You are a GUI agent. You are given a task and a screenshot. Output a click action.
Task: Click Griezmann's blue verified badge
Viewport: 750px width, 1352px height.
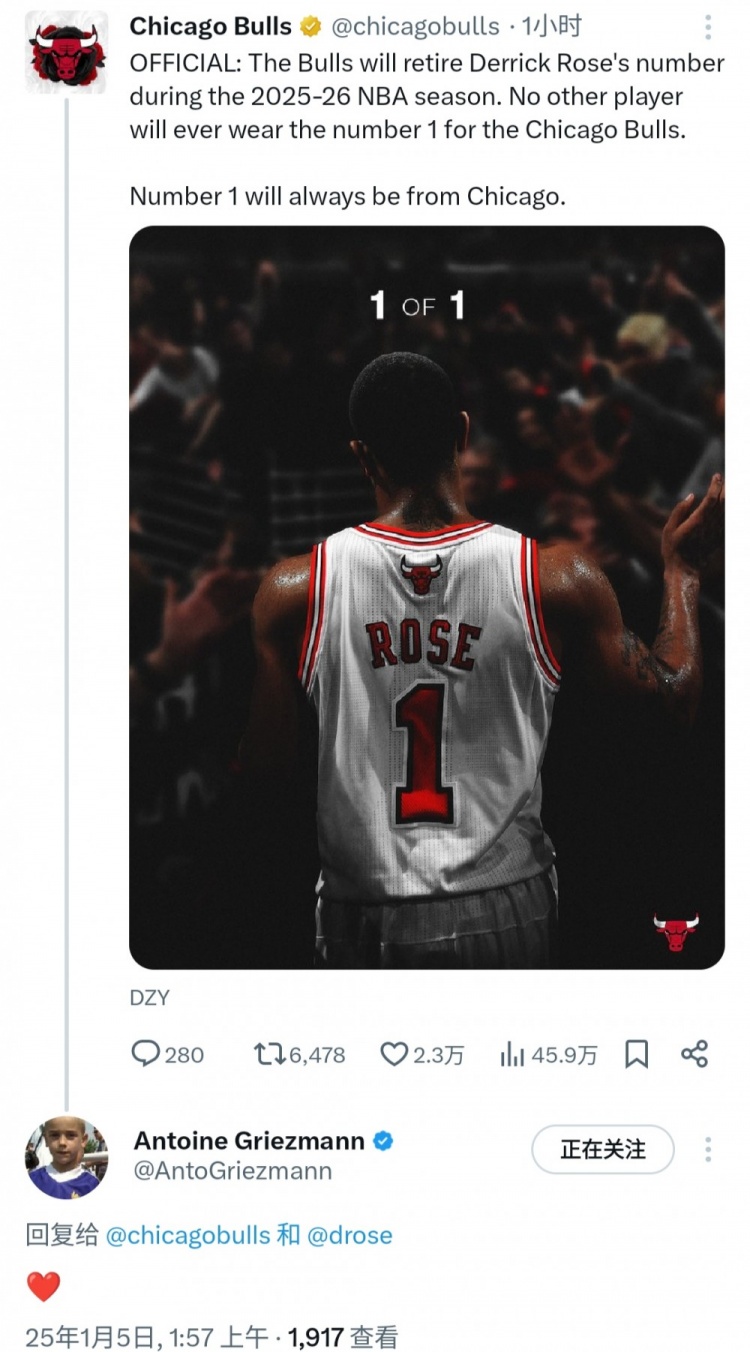tap(383, 1141)
